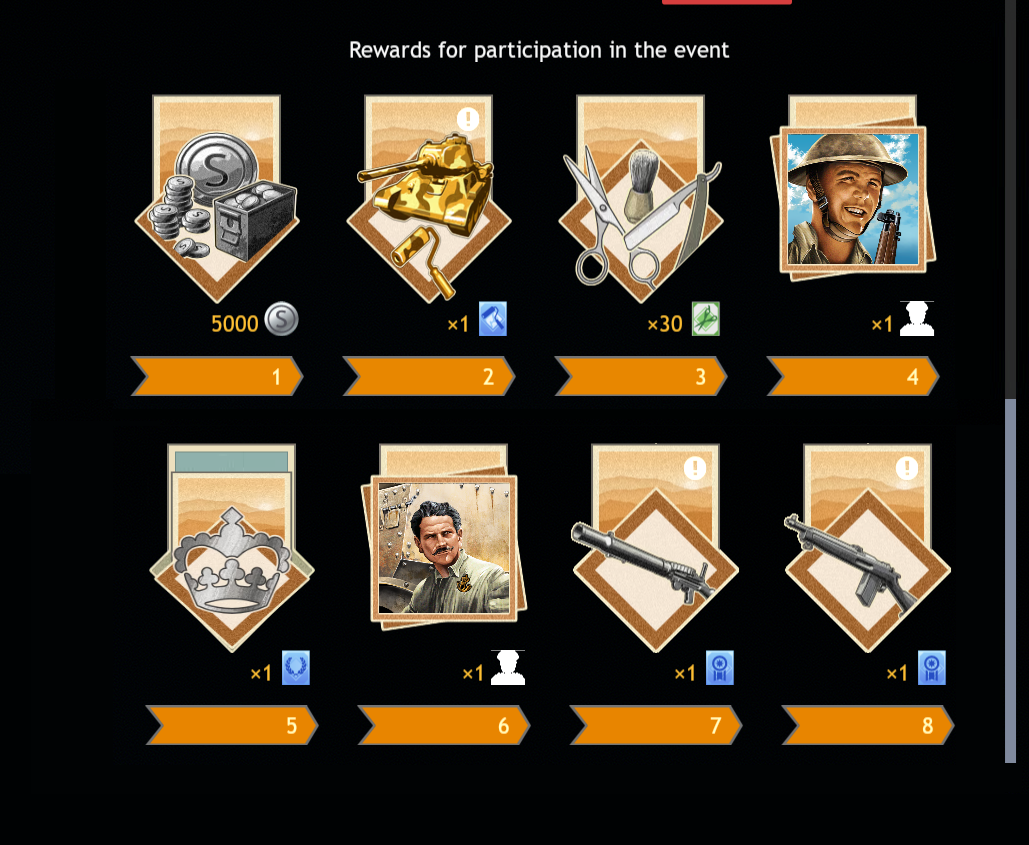Click the exclamation mark on stage 8 weapon

point(907,468)
